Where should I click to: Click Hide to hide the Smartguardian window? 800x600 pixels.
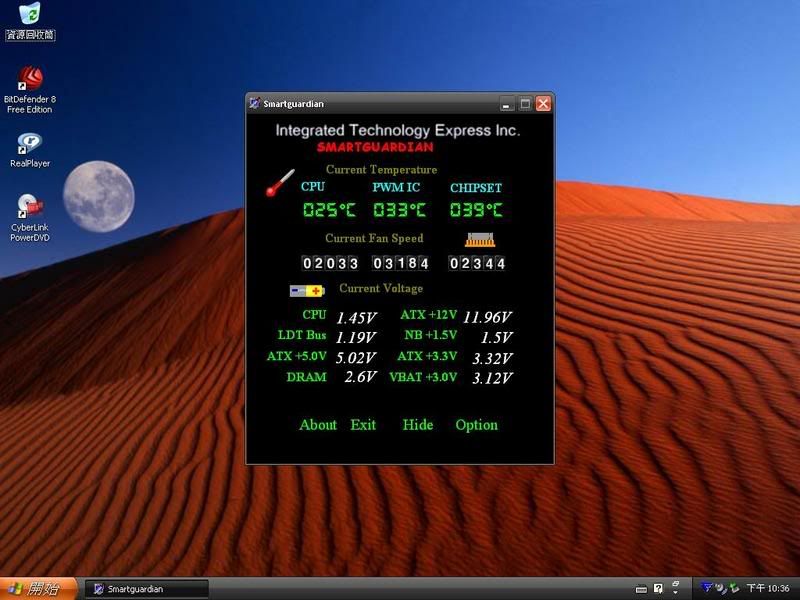point(418,425)
